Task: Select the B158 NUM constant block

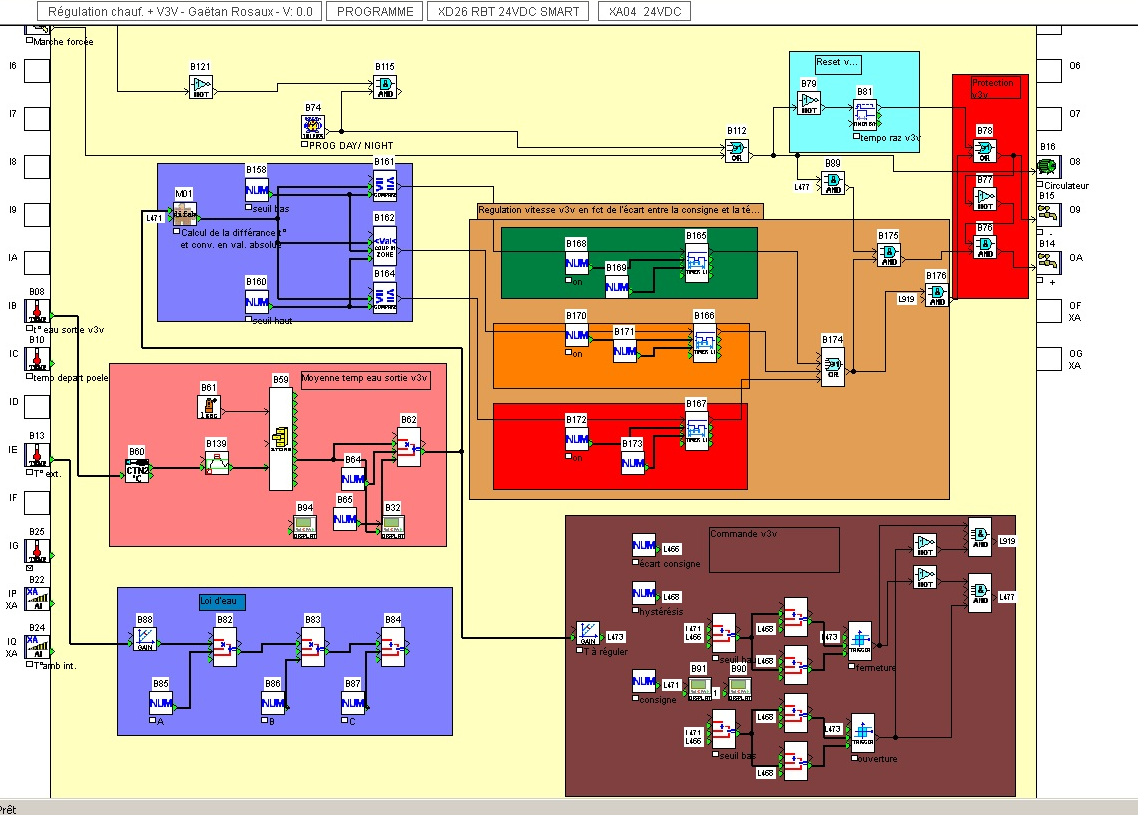Action: (x=257, y=190)
